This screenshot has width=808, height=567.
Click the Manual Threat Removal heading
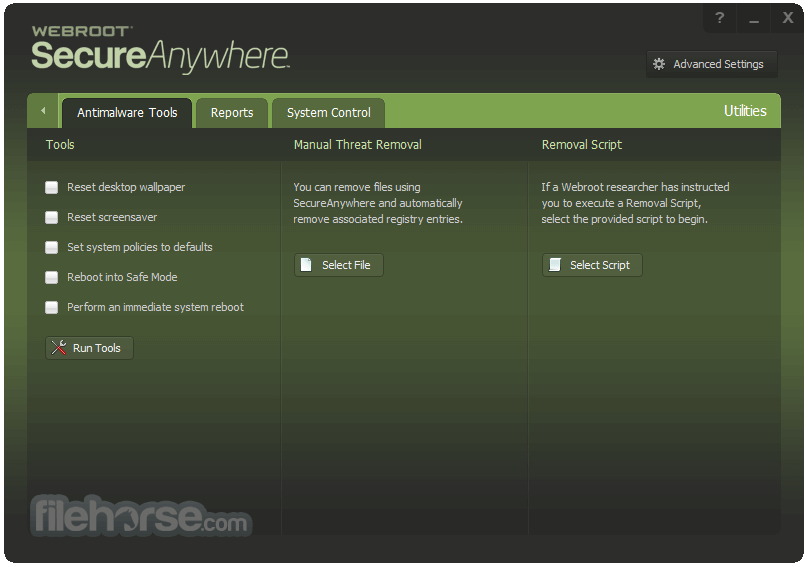point(358,145)
